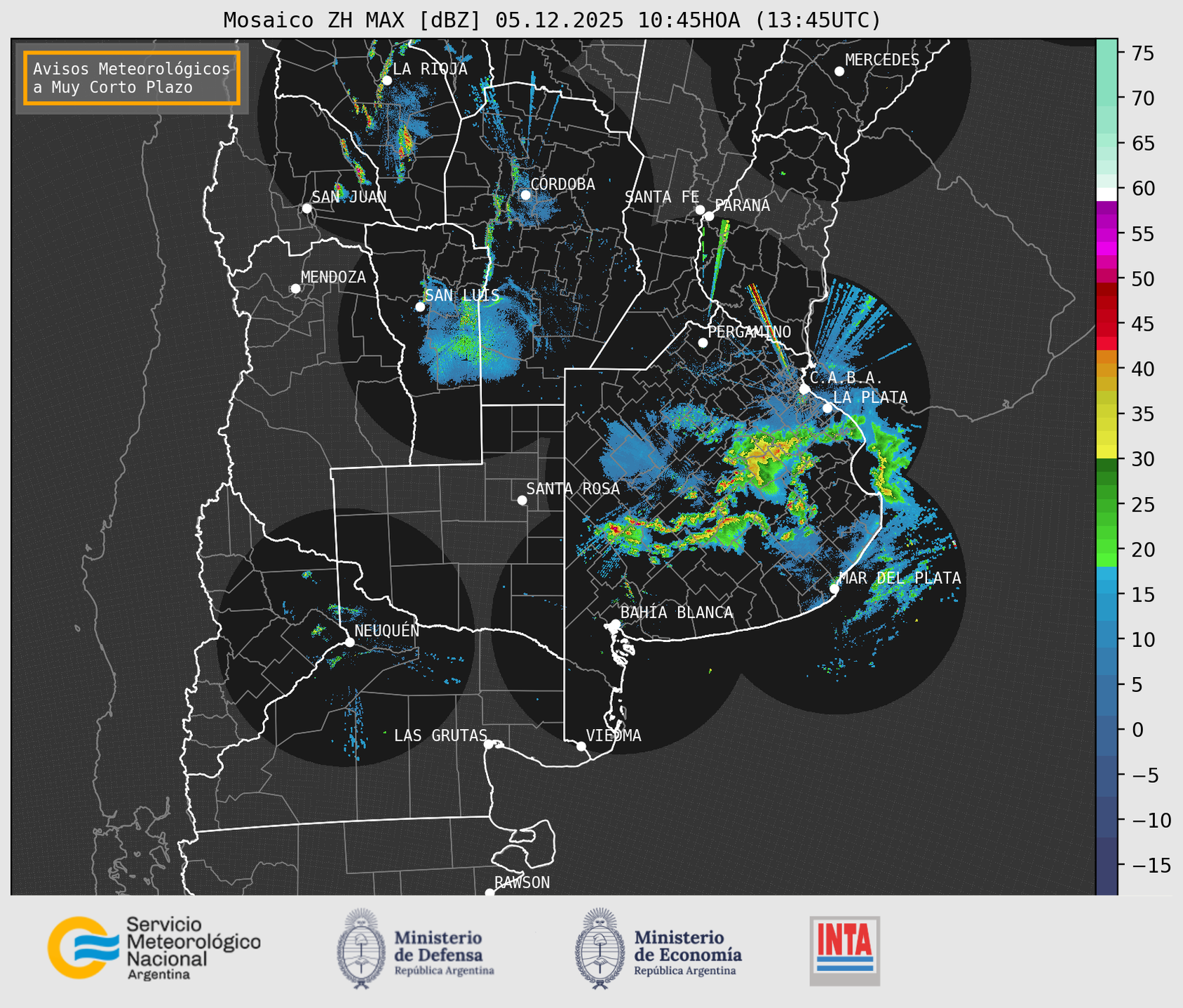
Task: Select the MENDOZA city label
Action: pyautogui.click(x=333, y=278)
